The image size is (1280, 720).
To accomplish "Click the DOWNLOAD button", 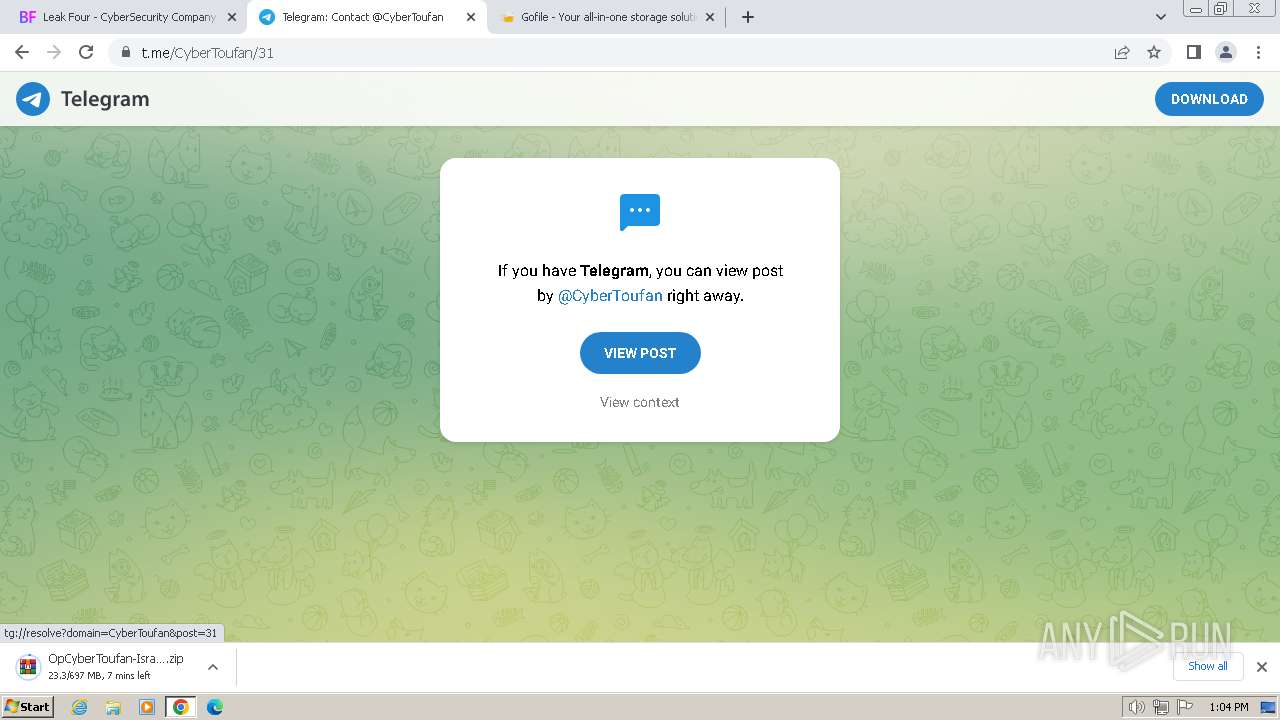I will tap(1209, 99).
